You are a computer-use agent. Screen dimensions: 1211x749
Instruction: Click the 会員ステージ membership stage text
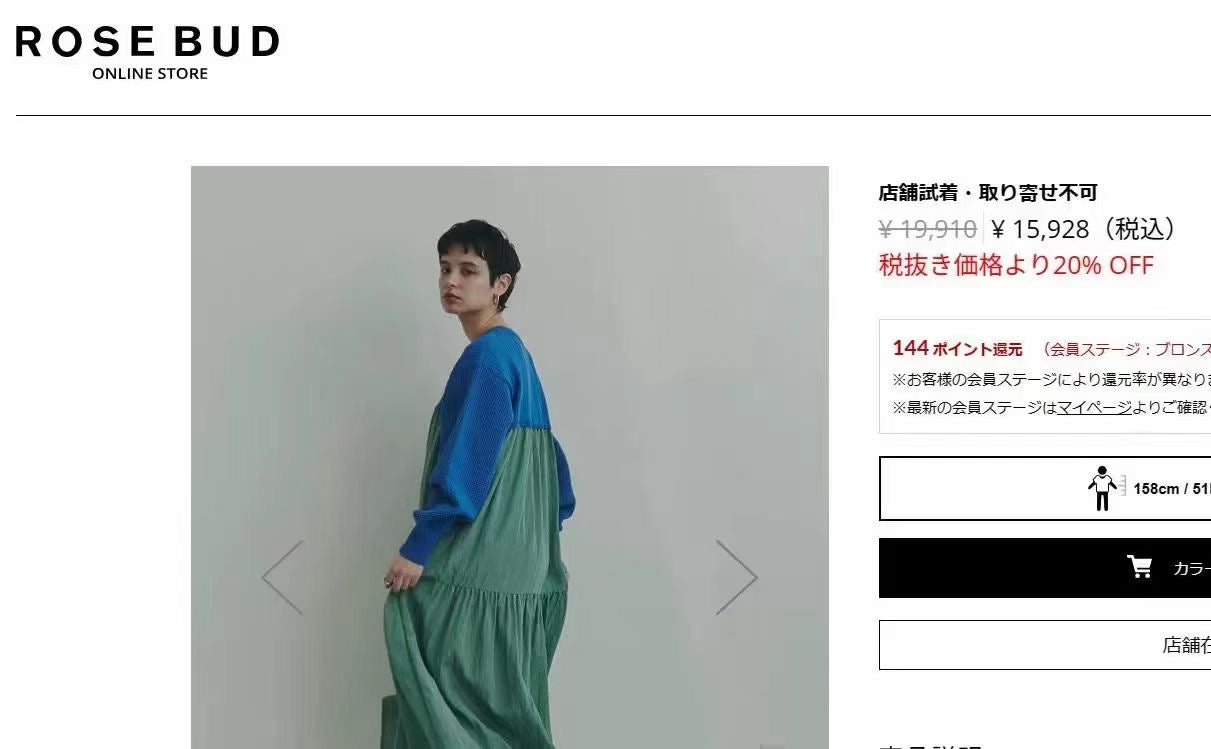tap(1126, 349)
